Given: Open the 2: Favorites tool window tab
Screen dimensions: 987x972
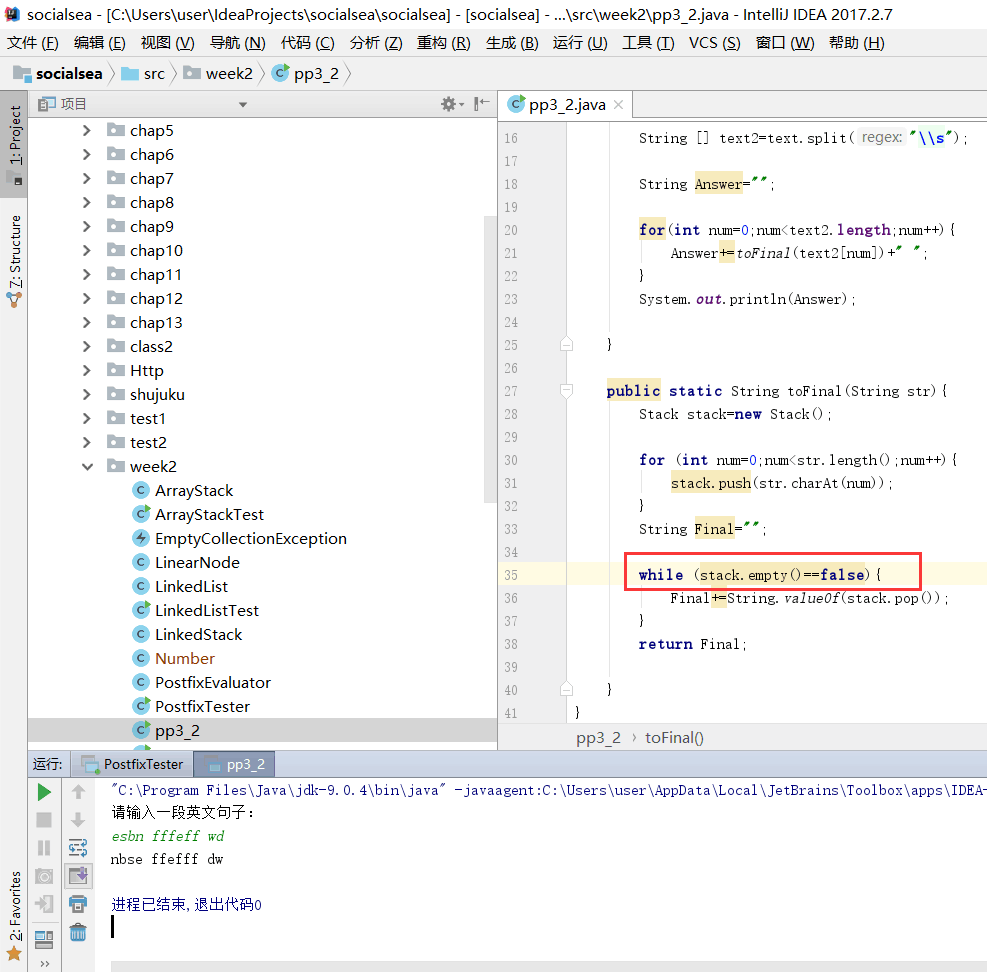Looking at the screenshot, I should 15,915.
